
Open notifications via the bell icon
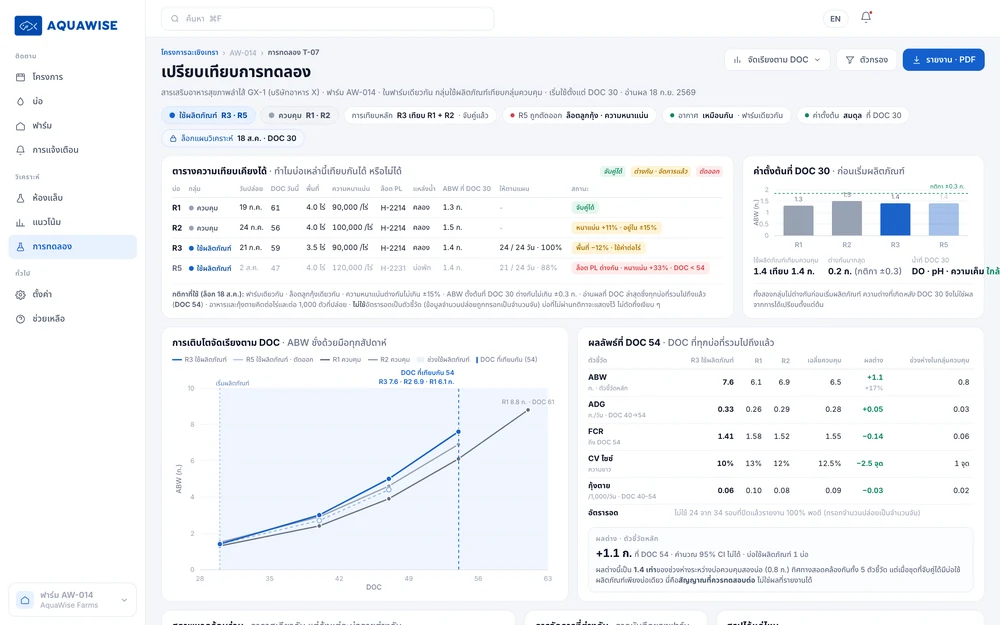click(x=865, y=17)
